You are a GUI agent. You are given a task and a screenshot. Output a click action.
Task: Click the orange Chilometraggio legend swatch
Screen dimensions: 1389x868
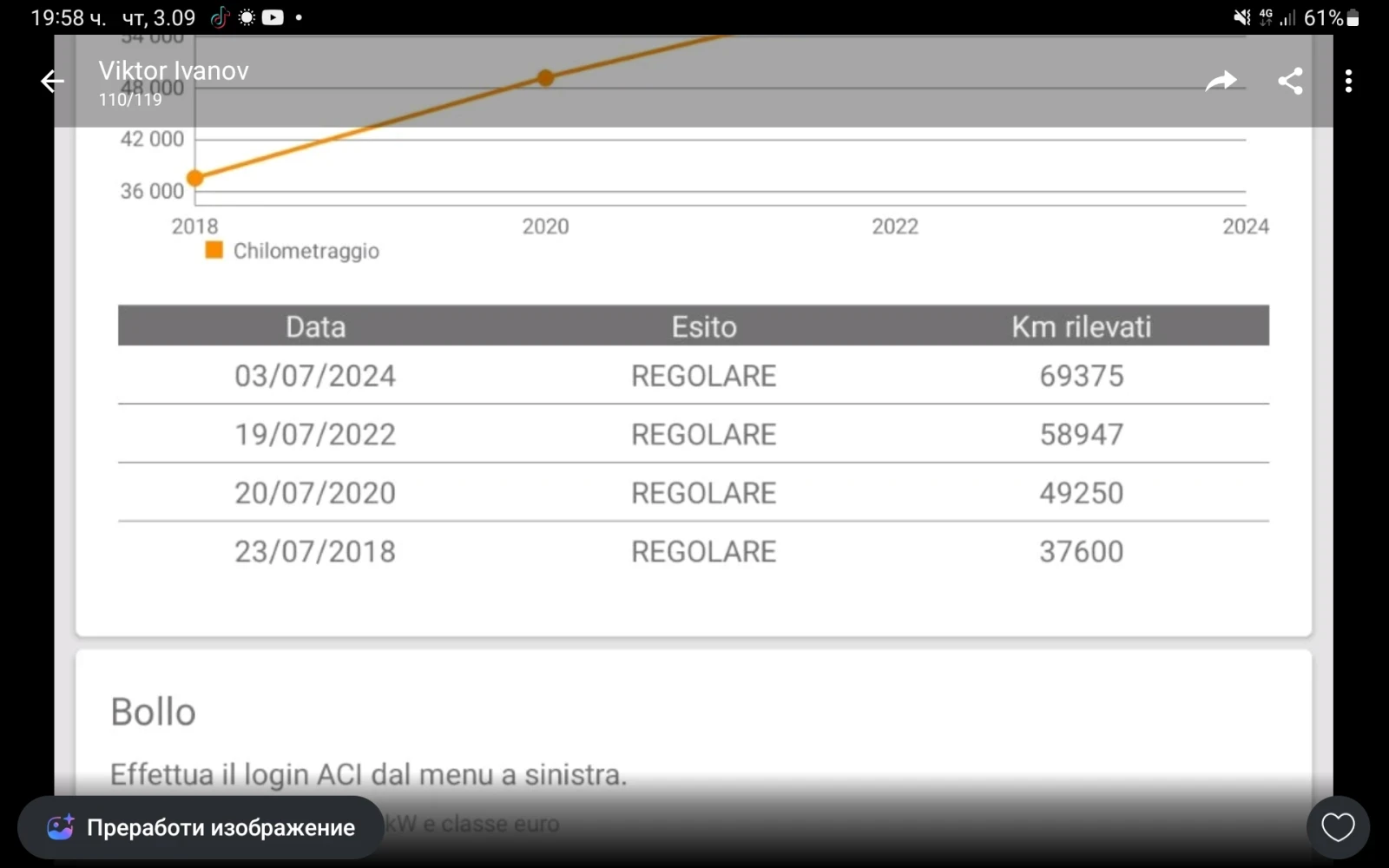(x=214, y=250)
